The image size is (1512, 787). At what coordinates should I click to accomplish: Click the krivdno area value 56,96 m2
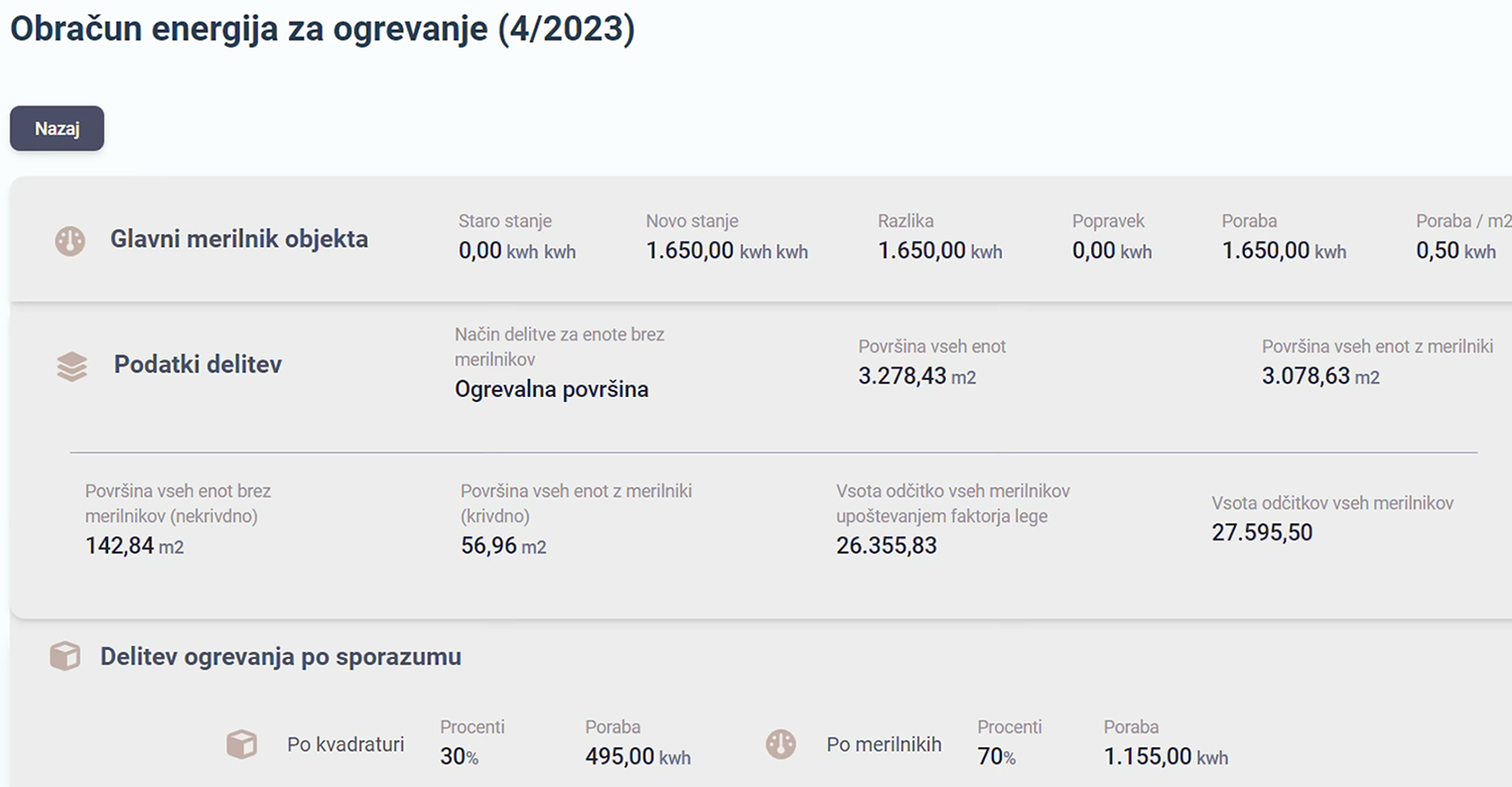[503, 546]
